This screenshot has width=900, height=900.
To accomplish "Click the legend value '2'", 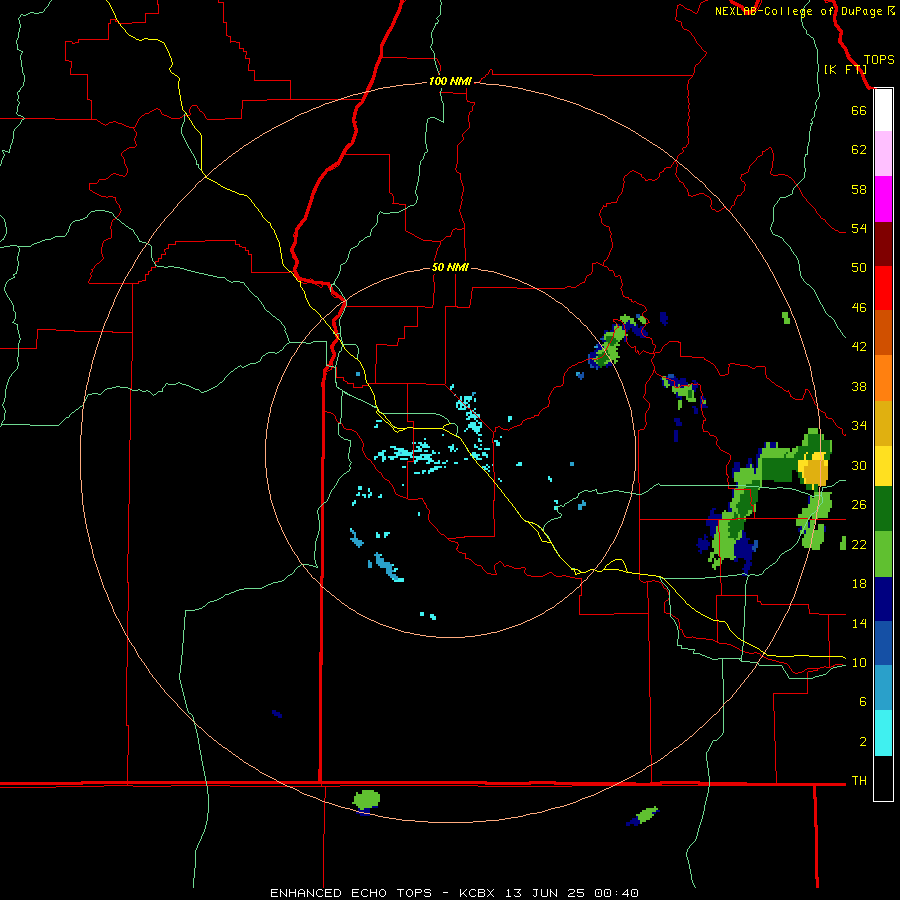I will coord(863,742).
